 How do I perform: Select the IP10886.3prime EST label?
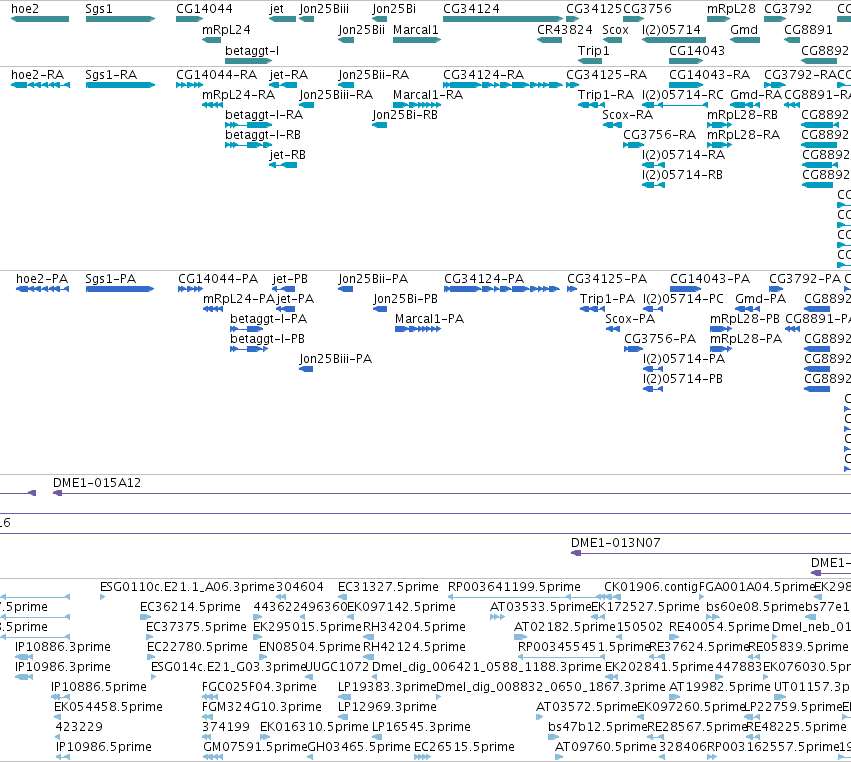(x=63, y=647)
